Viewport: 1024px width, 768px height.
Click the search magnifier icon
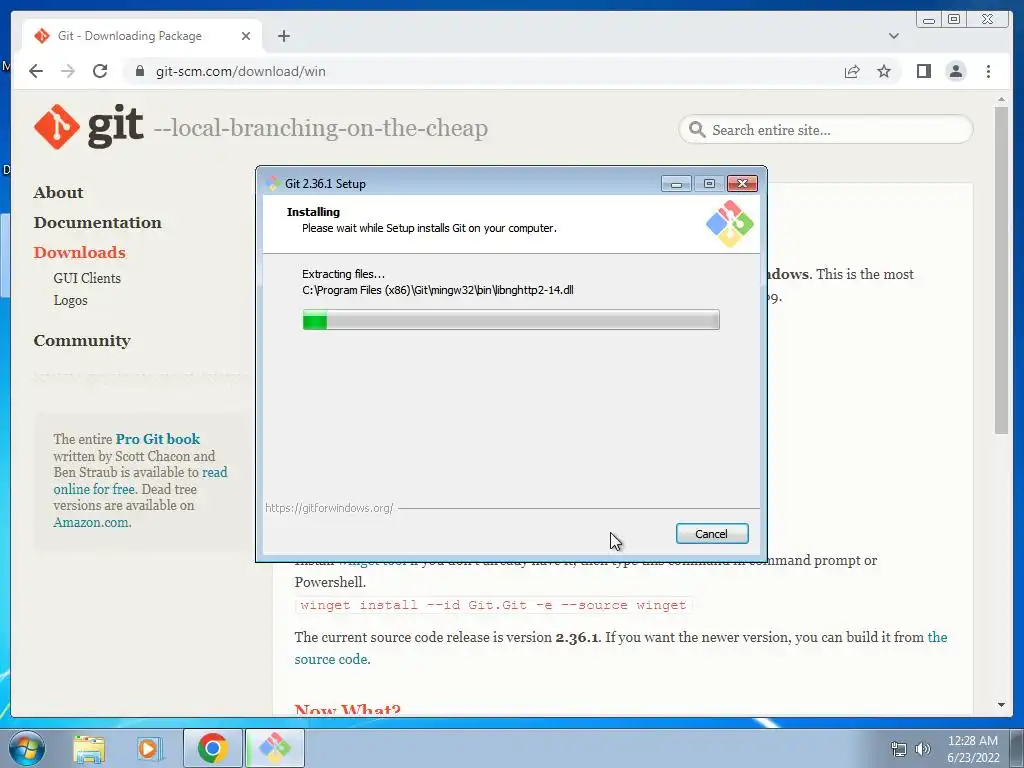click(x=697, y=129)
